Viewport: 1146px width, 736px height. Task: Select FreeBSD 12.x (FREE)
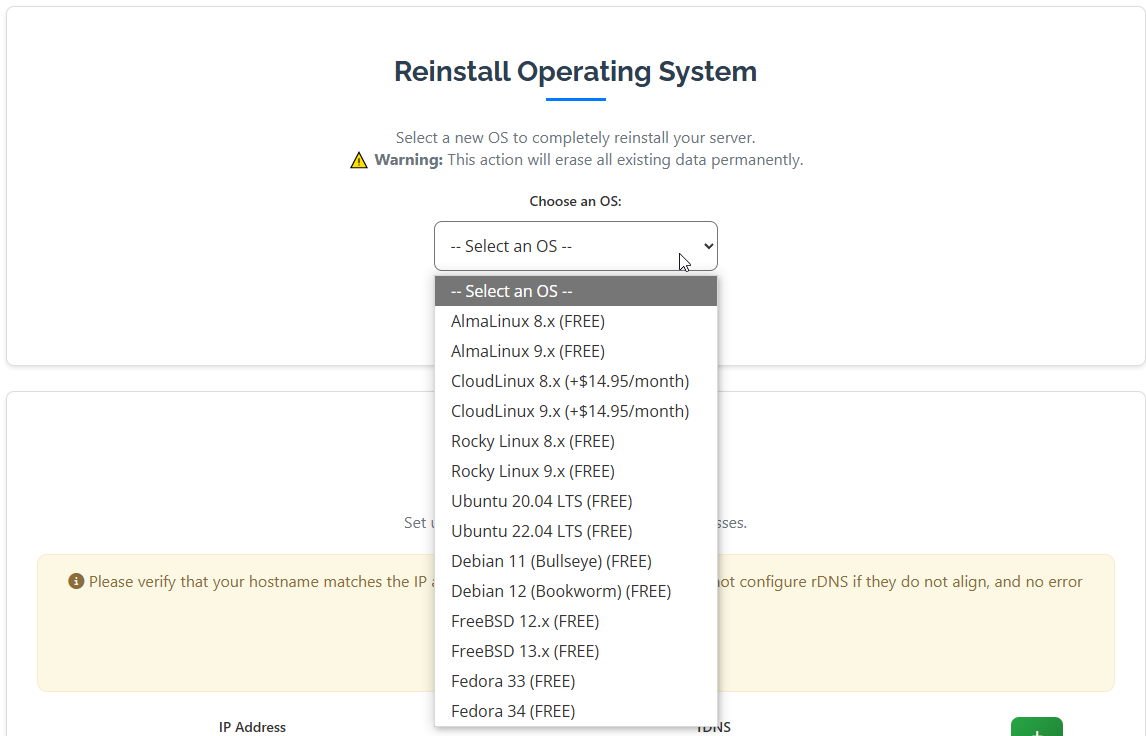576,621
